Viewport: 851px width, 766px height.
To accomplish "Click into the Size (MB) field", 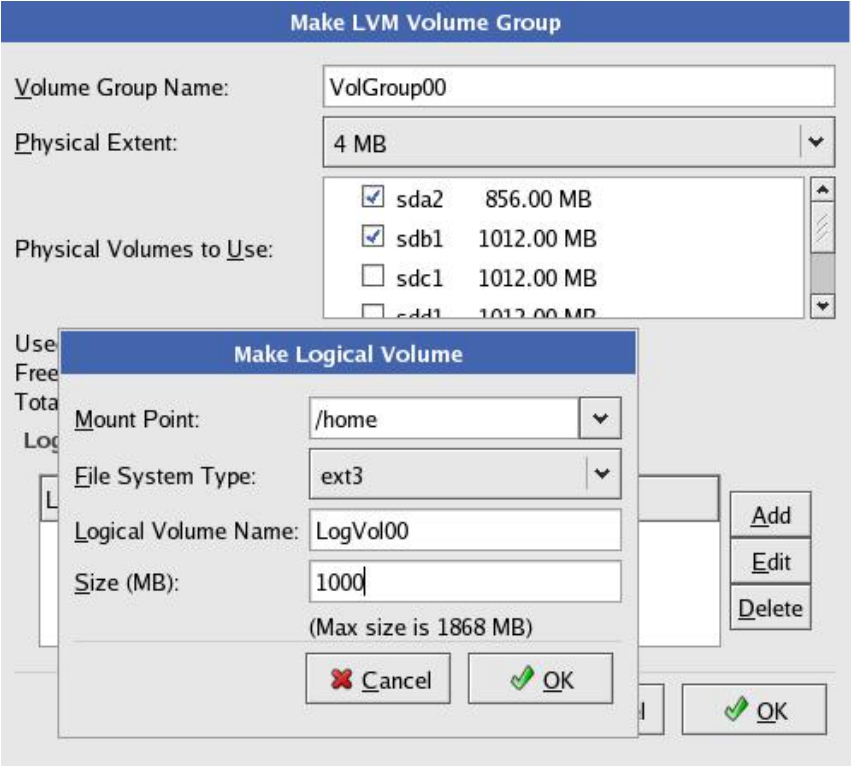I will (x=465, y=582).
